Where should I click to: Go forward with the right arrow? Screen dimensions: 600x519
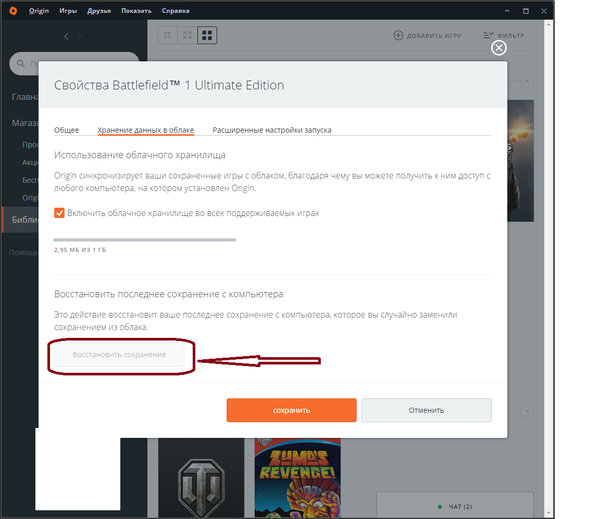click(x=79, y=36)
